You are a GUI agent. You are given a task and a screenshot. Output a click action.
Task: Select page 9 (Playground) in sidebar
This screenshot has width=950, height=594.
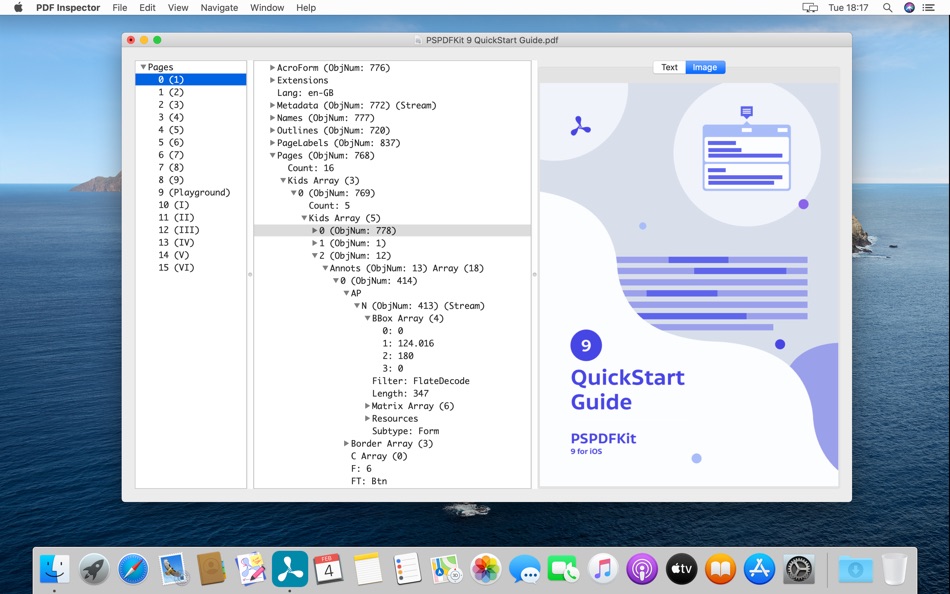(x=191, y=192)
